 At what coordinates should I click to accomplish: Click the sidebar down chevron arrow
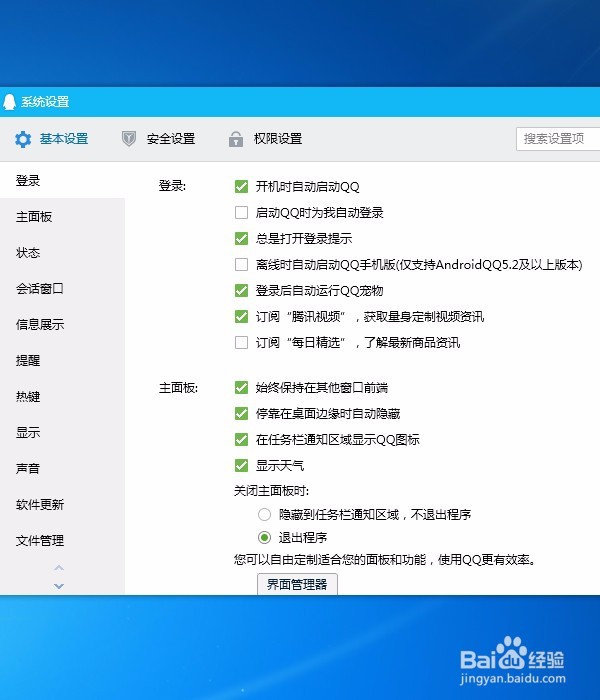click(59, 586)
